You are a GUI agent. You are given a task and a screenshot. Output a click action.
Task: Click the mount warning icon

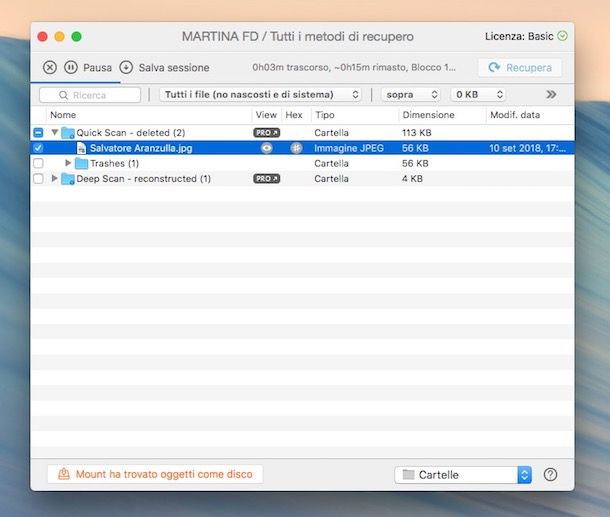[64, 474]
